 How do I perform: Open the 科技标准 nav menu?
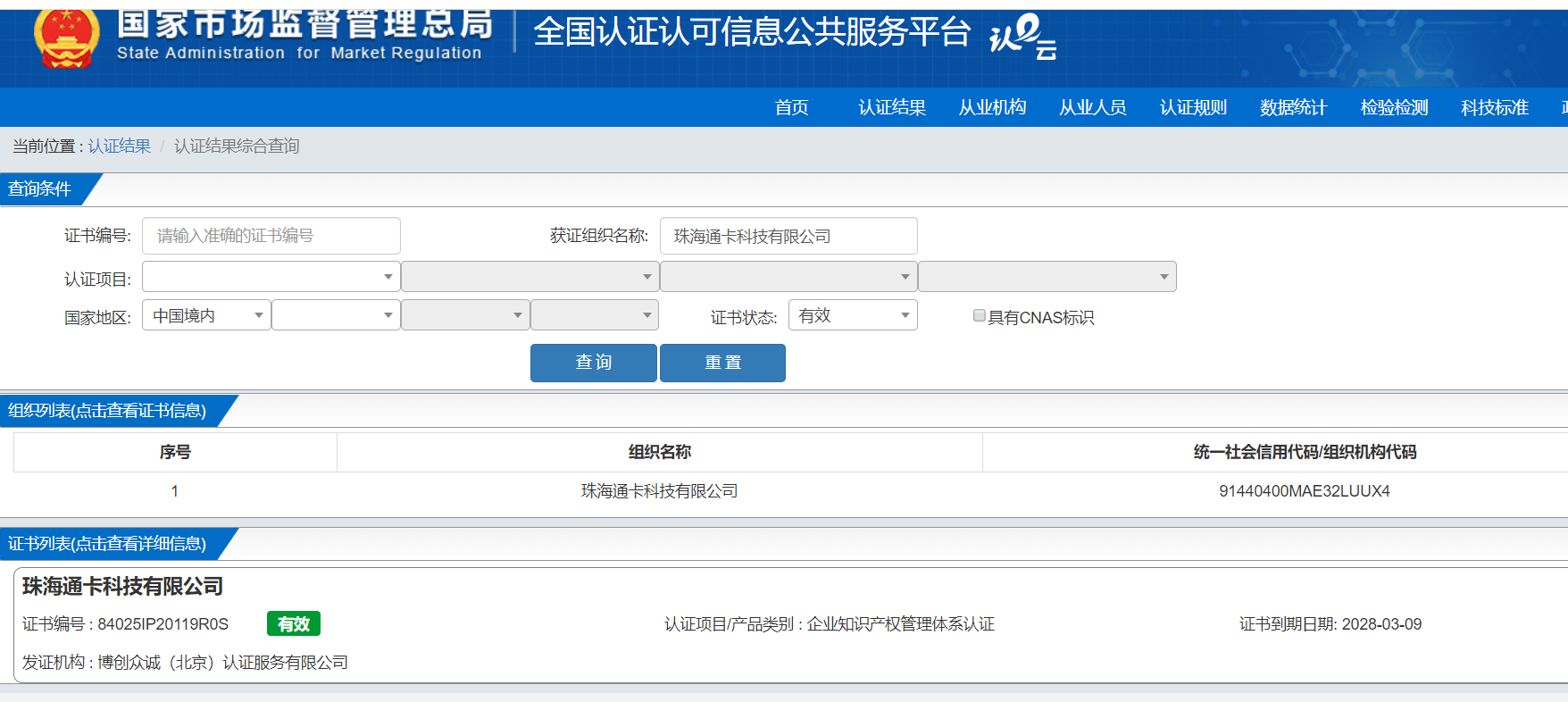pyautogui.click(x=1495, y=107)
